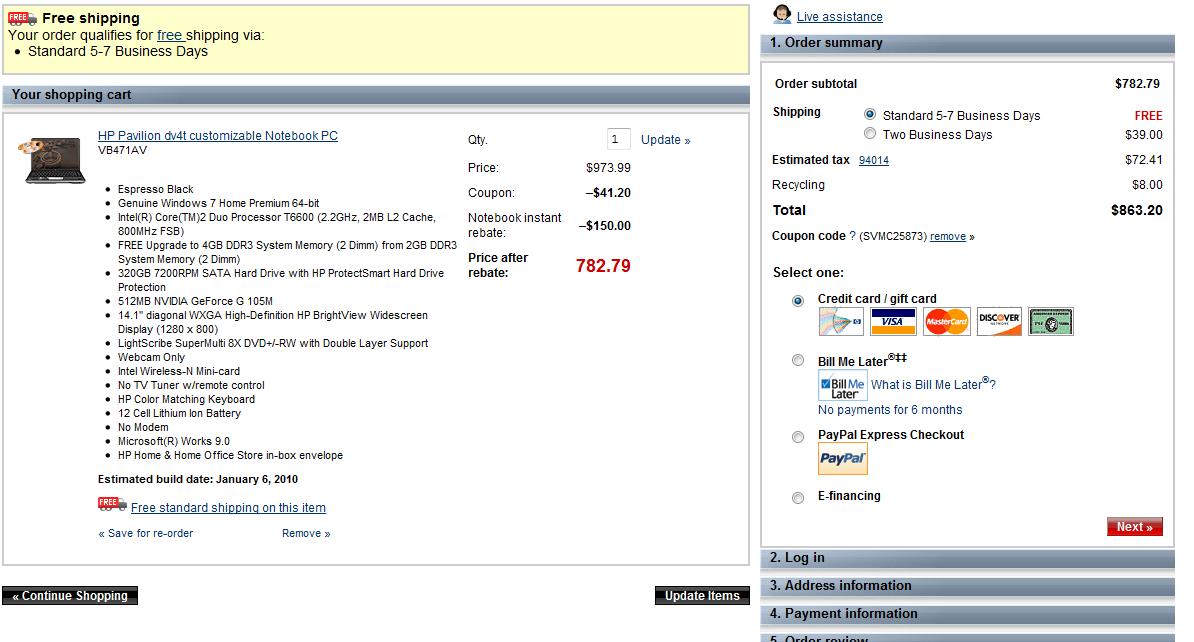This screenshot has width=1194, height=642.
Task: Choose Credit card / gift card payment
Action: click(798, 301)
